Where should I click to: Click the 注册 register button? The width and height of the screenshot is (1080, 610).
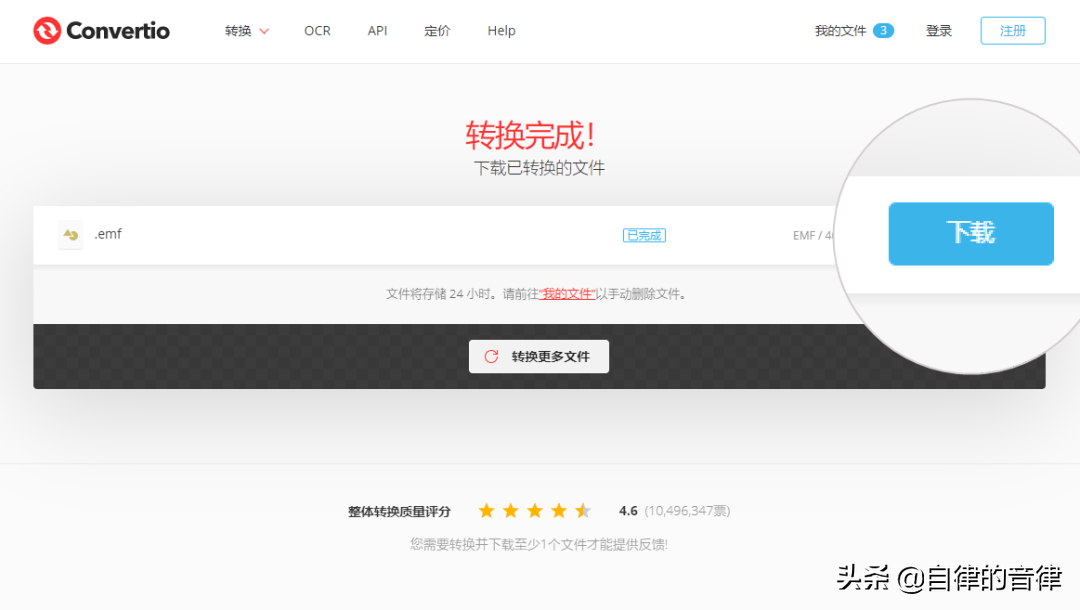[x=1012, y=31]
